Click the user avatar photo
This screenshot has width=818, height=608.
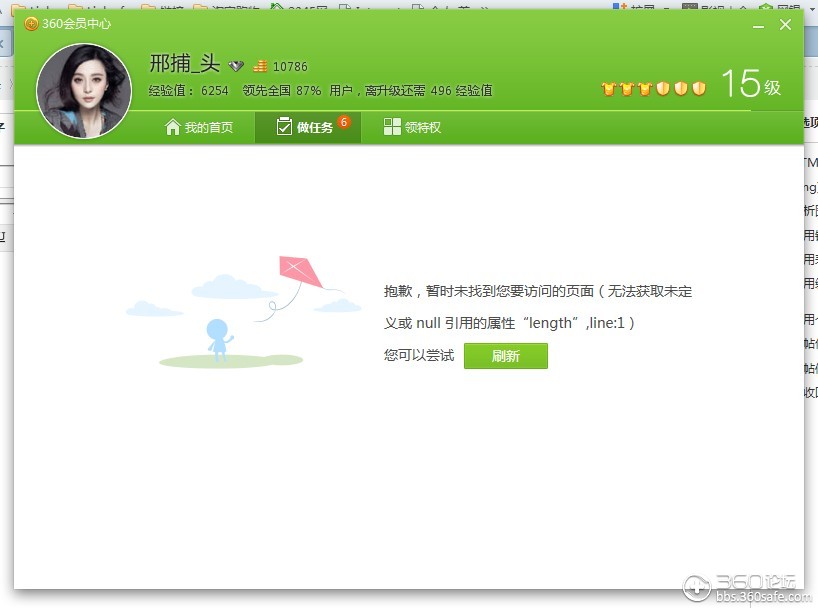[x=84, y=91]
